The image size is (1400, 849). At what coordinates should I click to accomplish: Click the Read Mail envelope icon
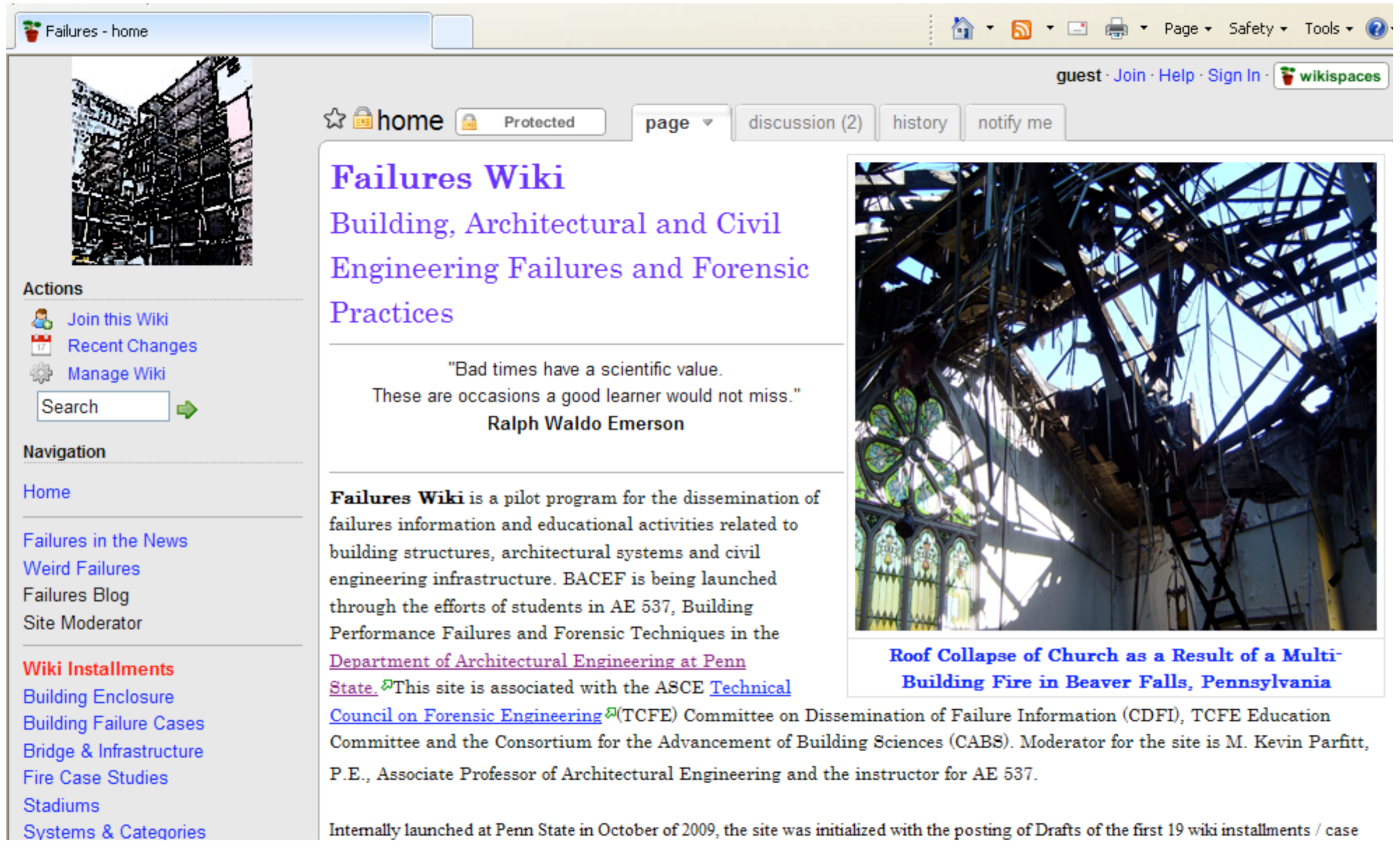(1077, 28)
